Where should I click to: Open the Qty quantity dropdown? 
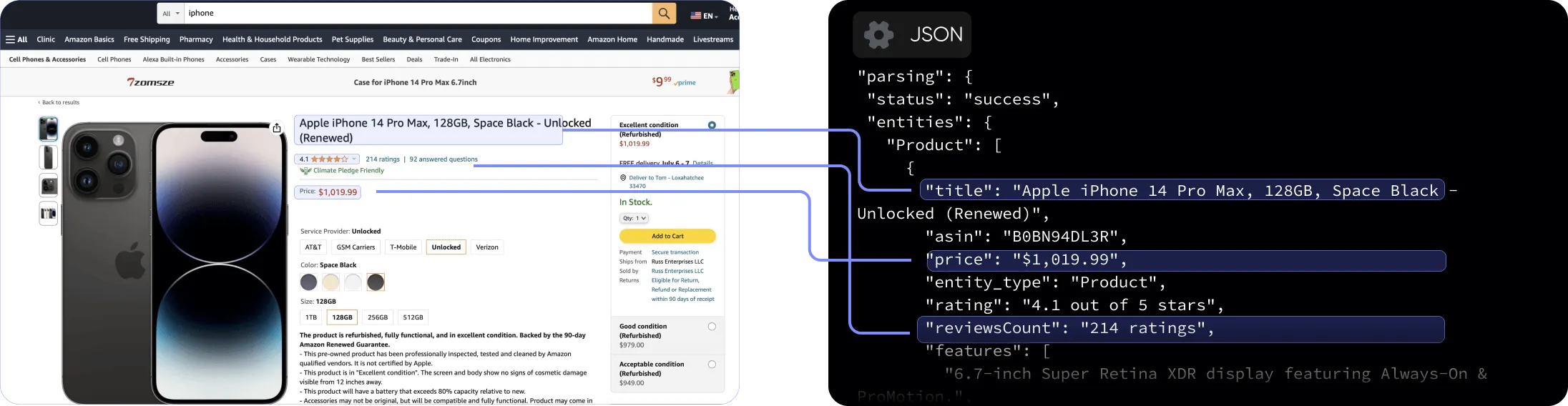[634, 218]
